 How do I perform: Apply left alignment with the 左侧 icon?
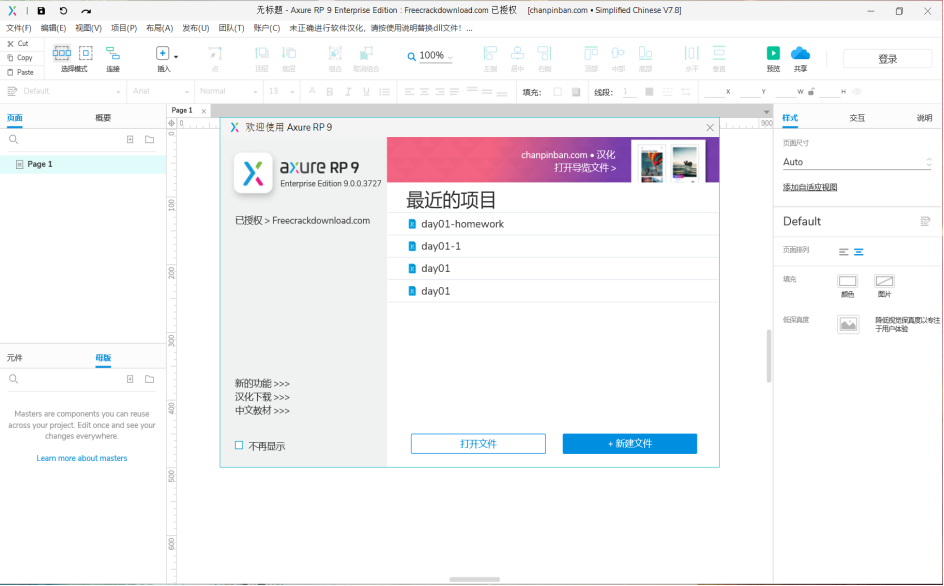point(490,53)
